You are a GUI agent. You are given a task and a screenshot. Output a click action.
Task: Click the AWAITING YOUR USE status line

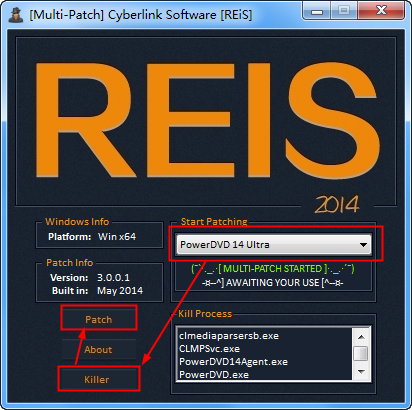(x=273, y=283)
